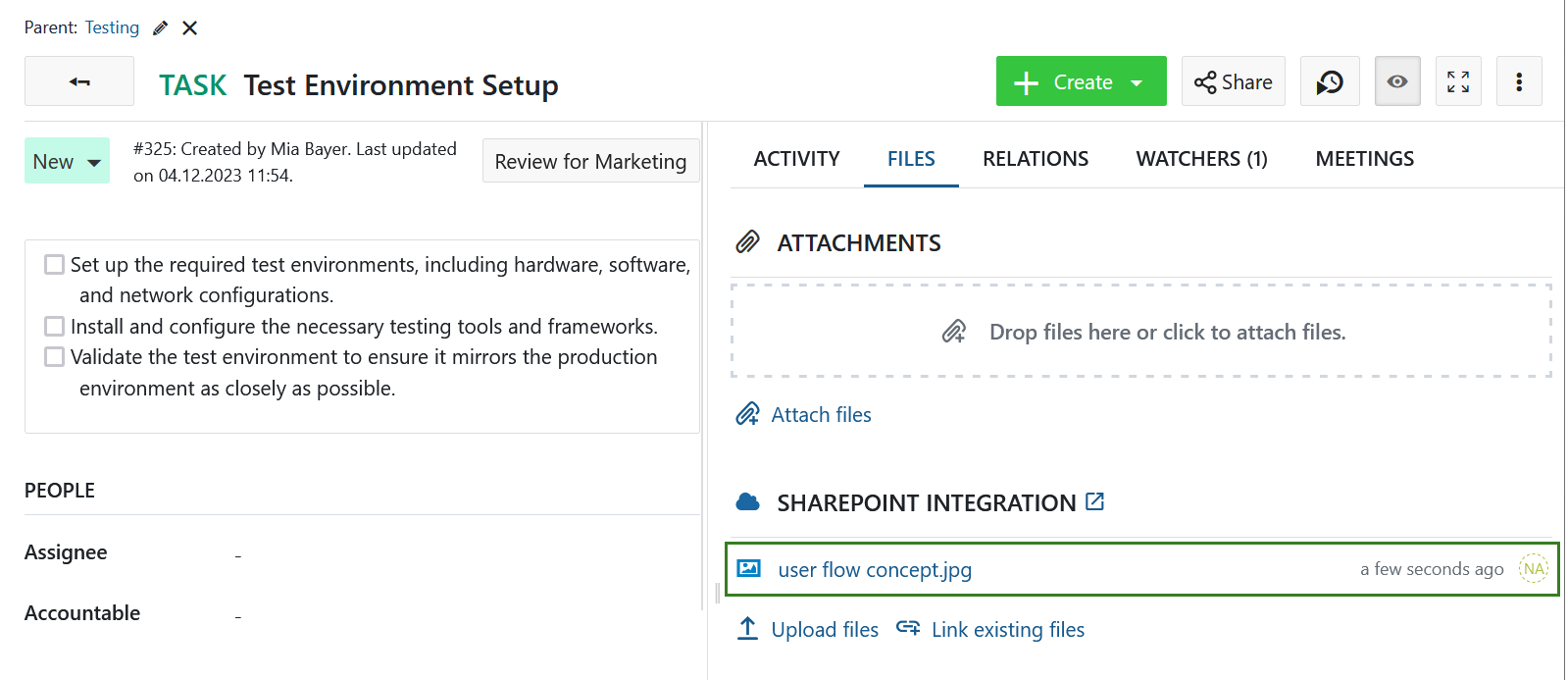
Task: Click the pencil icon to edit parent
Action: click(160, 28)
